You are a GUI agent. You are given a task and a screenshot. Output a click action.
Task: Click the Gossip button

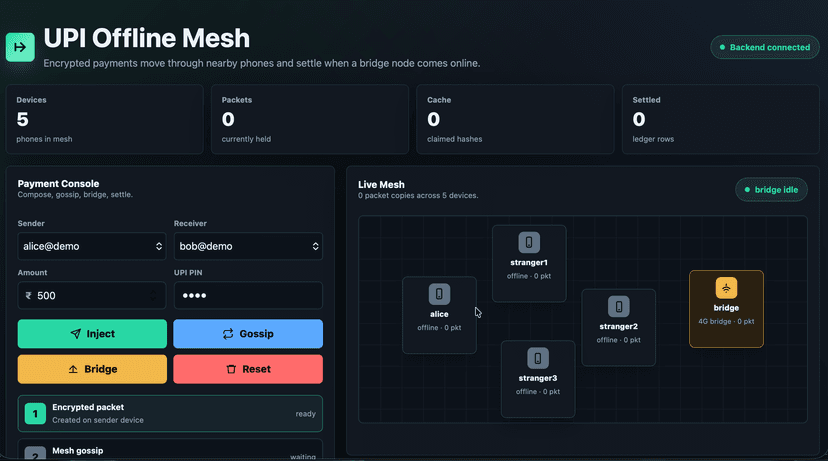pyautogui.click(x=248, y=334)
